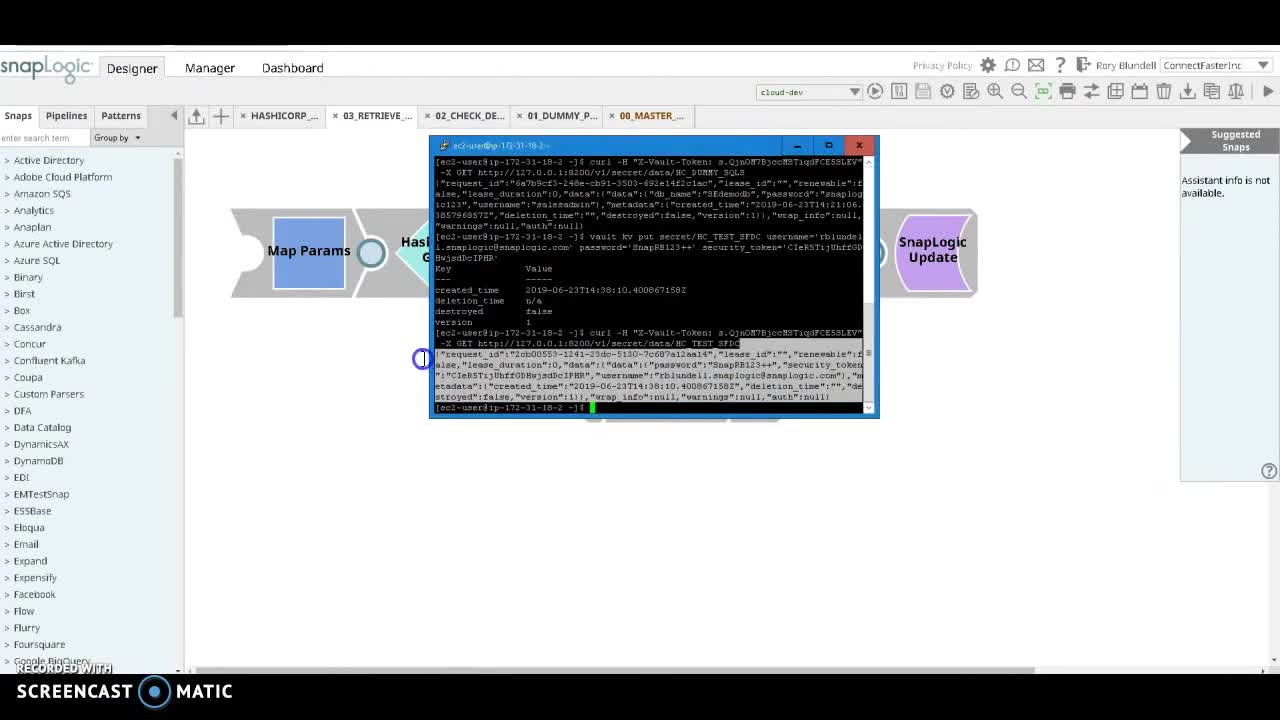
Task: Delete the pipeline with the trash icon
Action: [1163, 91]
